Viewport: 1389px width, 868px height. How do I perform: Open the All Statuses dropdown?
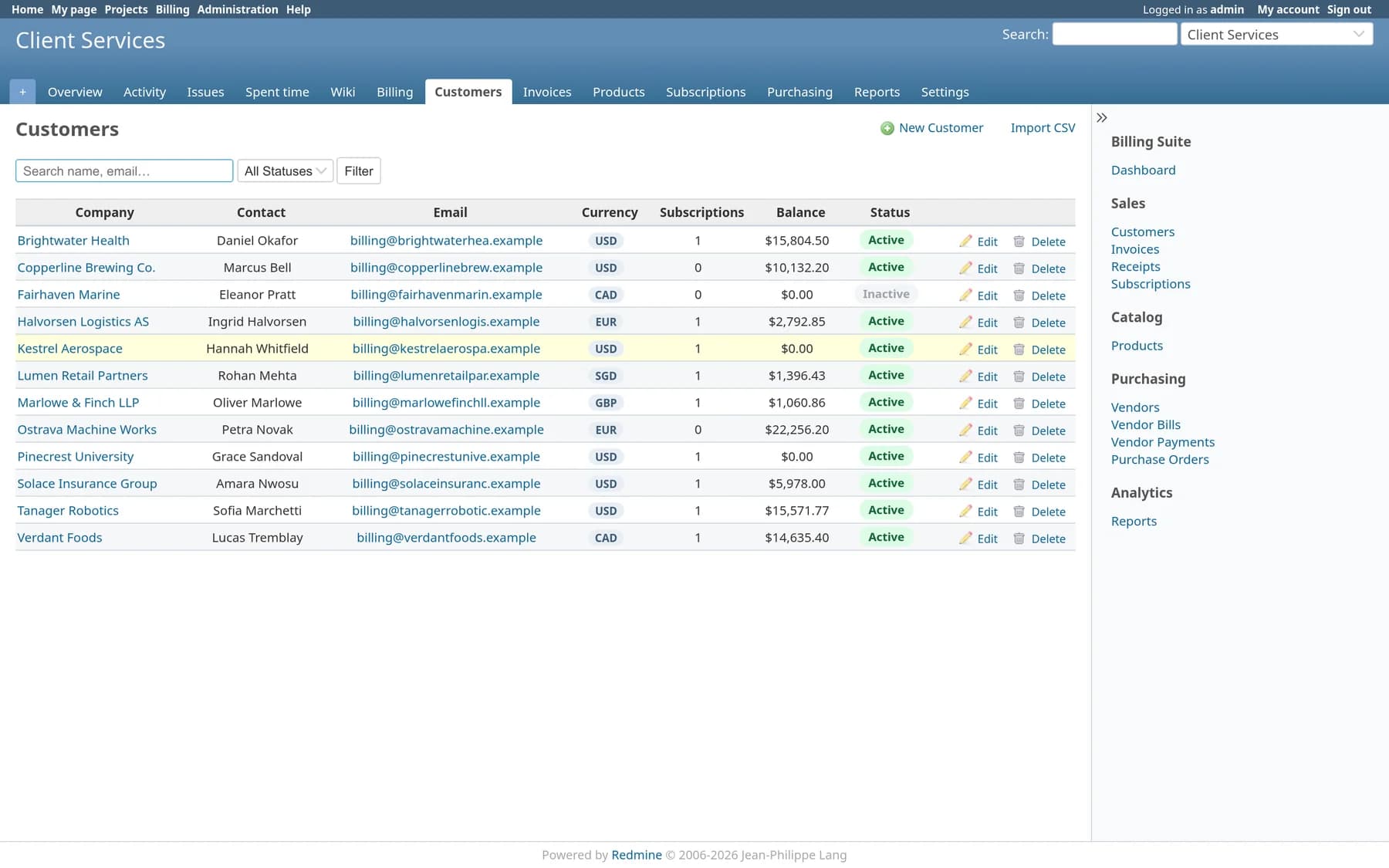[286, 171]
